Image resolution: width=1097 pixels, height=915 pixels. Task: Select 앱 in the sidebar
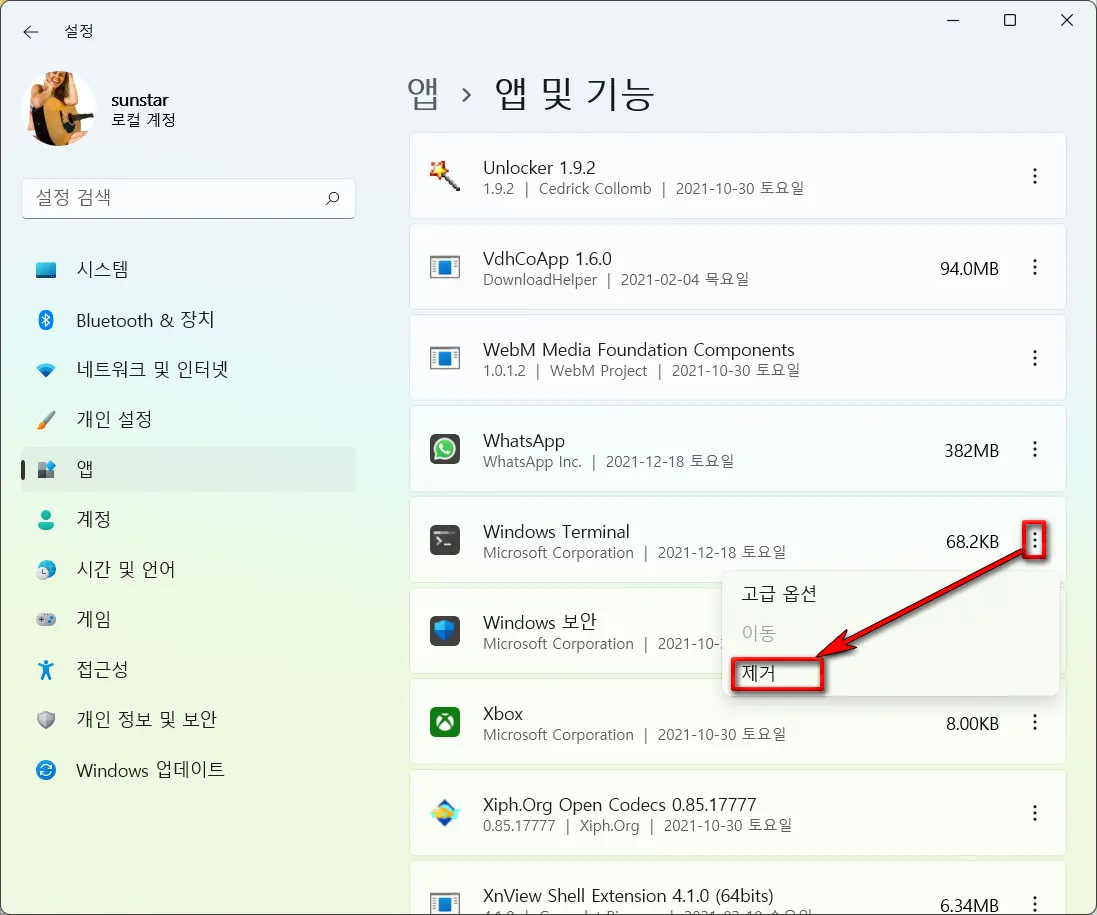[188, 469]
